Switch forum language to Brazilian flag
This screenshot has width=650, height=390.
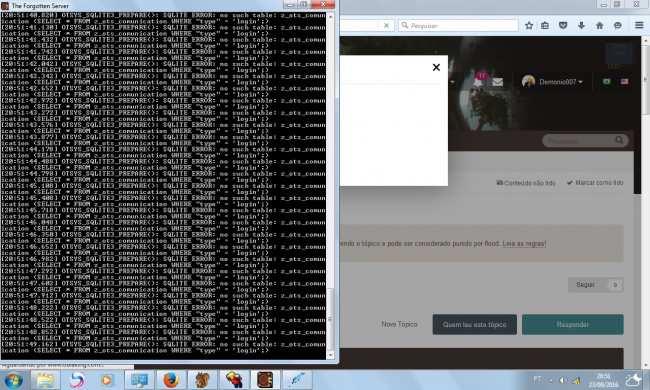coord(607,82)
